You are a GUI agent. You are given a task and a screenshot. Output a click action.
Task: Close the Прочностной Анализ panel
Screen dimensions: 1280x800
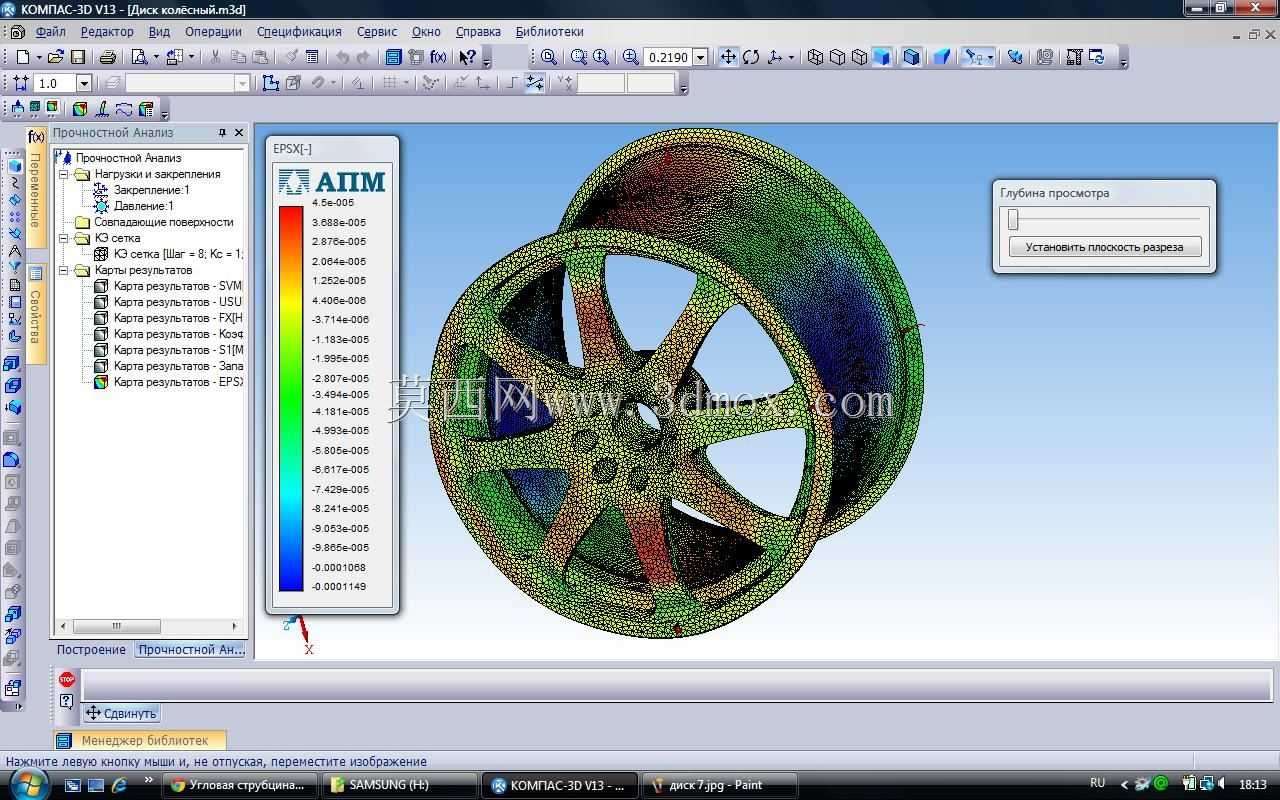coord(239,132)
